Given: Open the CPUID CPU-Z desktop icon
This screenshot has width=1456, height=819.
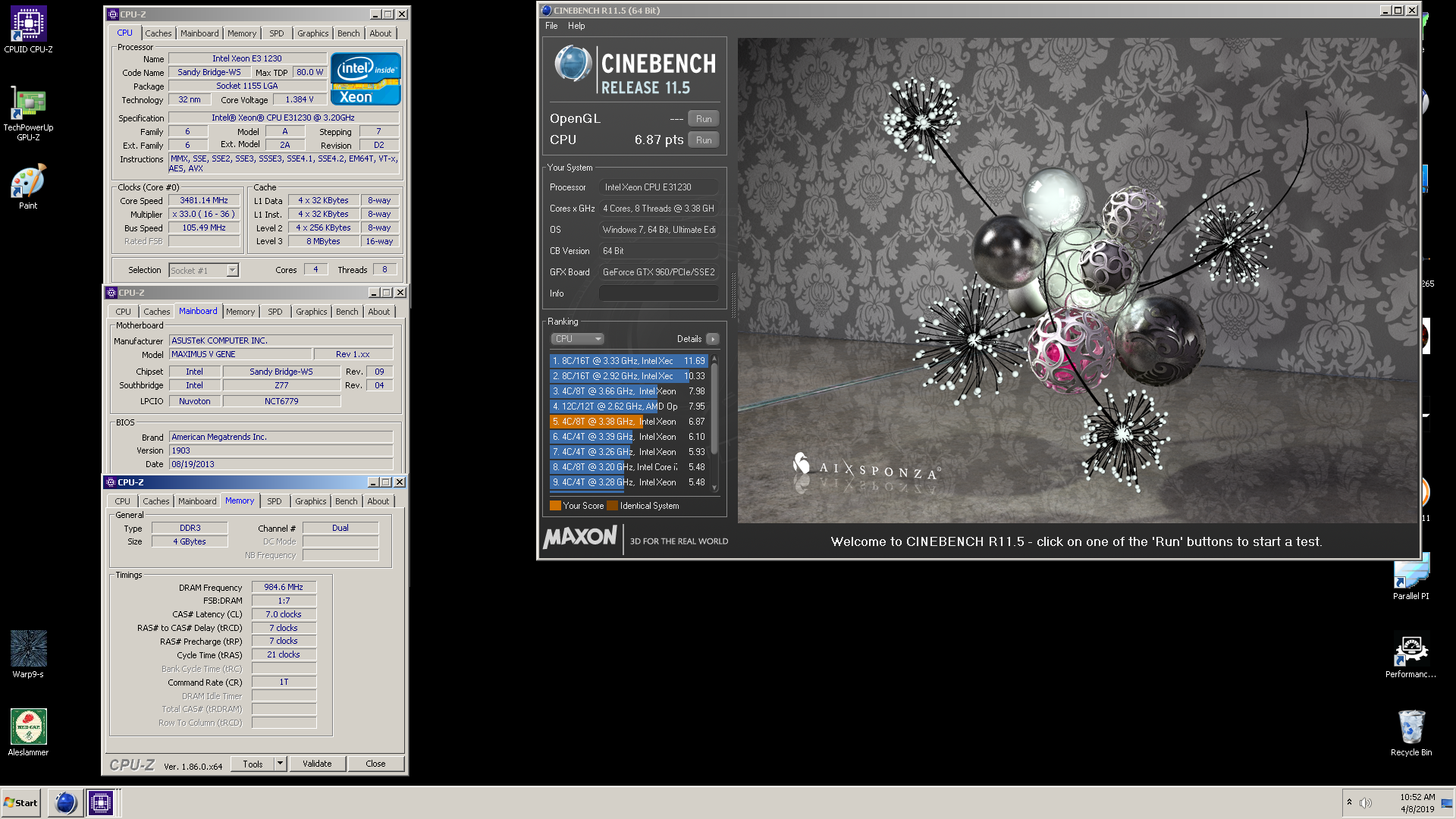Looking at the screenshot, I should 28,30.
